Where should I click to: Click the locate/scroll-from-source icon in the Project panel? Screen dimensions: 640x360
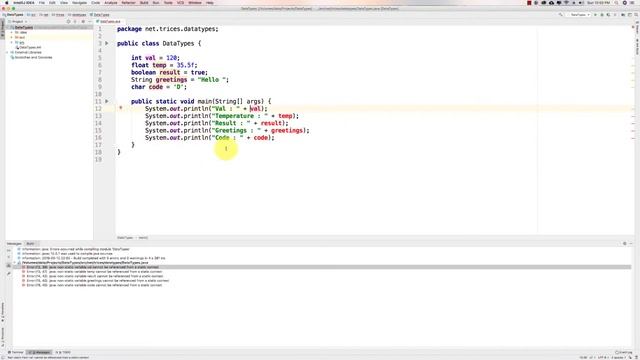[x=68, y=21]
